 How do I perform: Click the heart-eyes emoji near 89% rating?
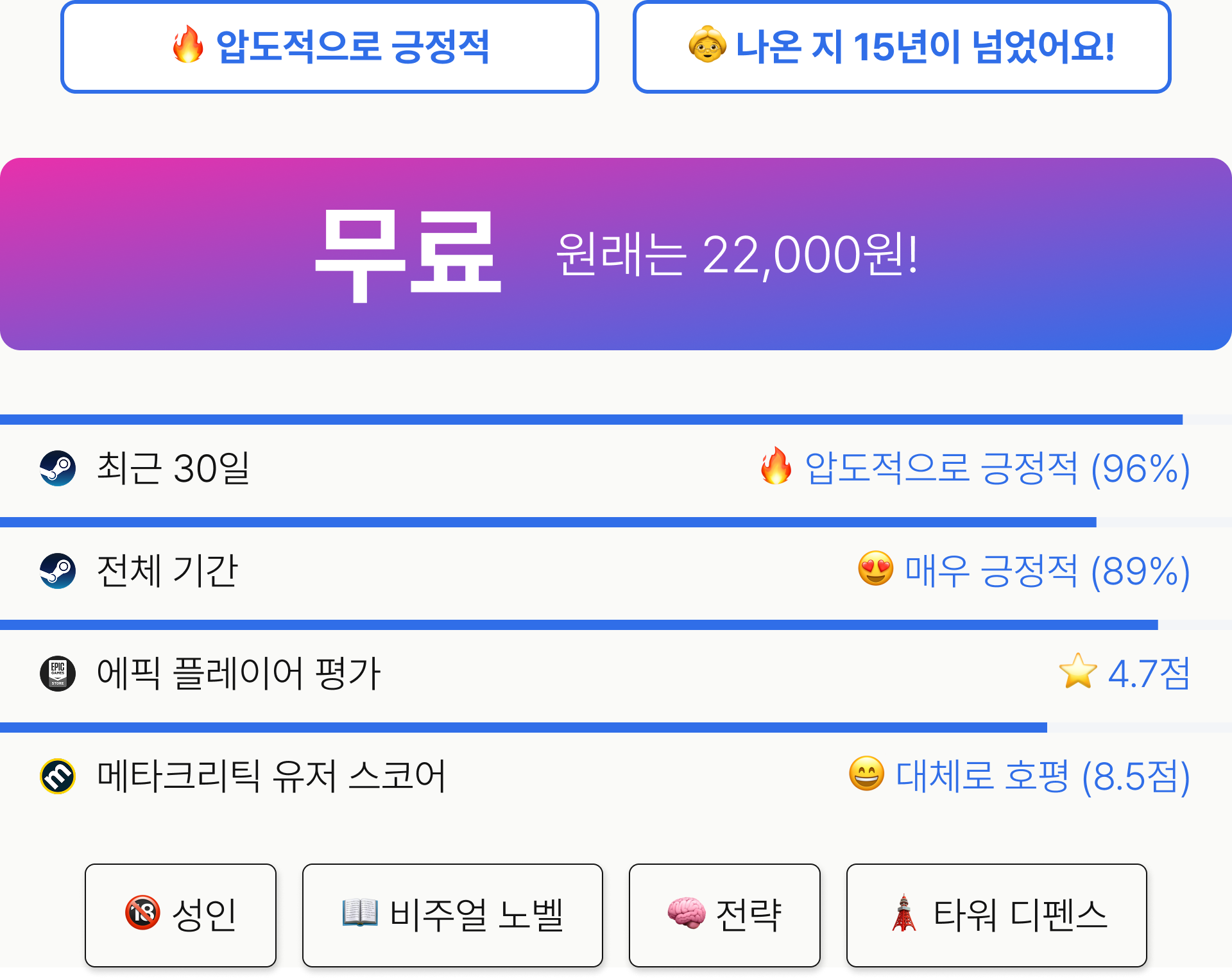coord(876,568)
